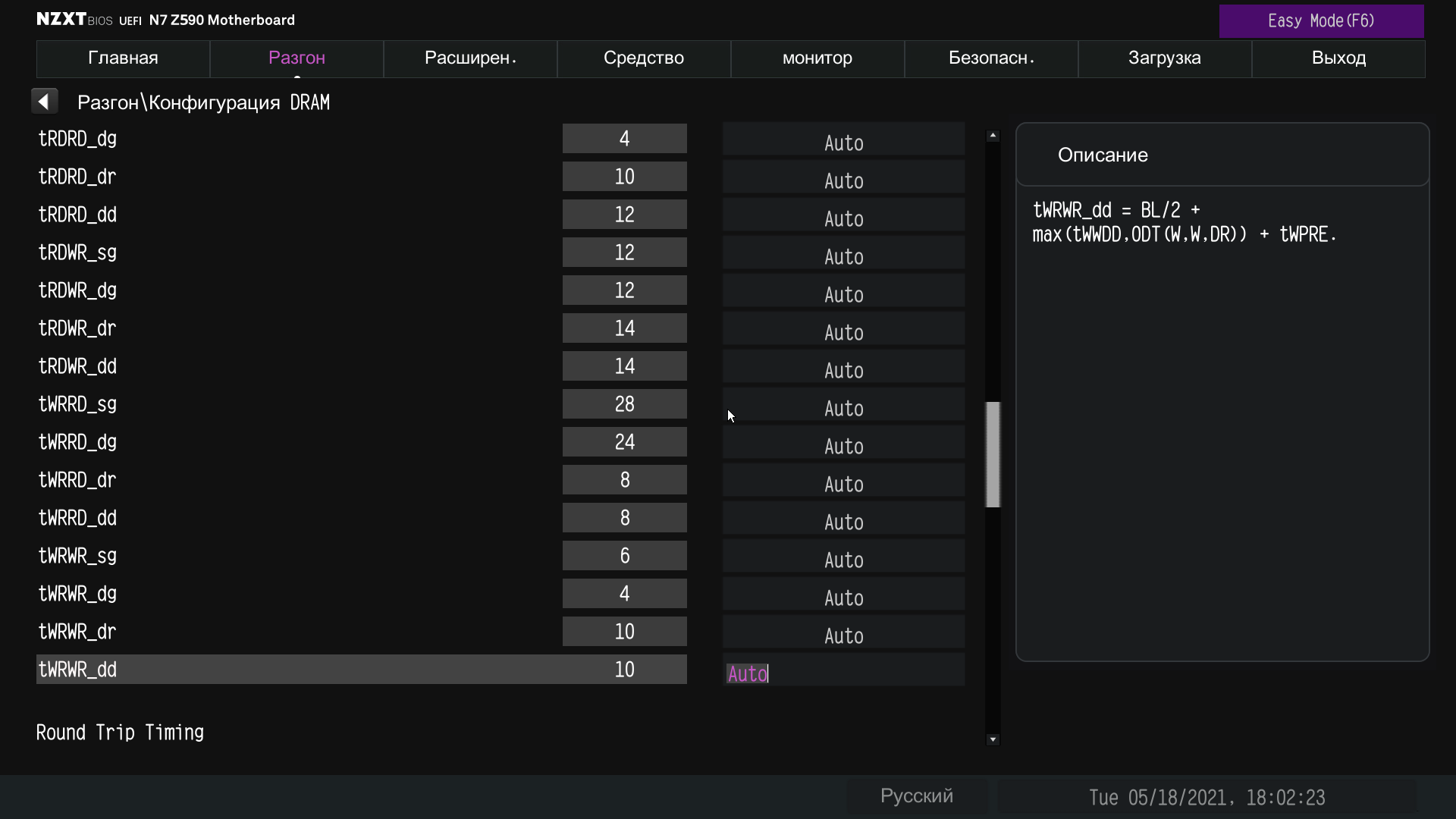Click the date and time display
1456x819 pixels.
pyautogui.click(x=1206, y=798)
